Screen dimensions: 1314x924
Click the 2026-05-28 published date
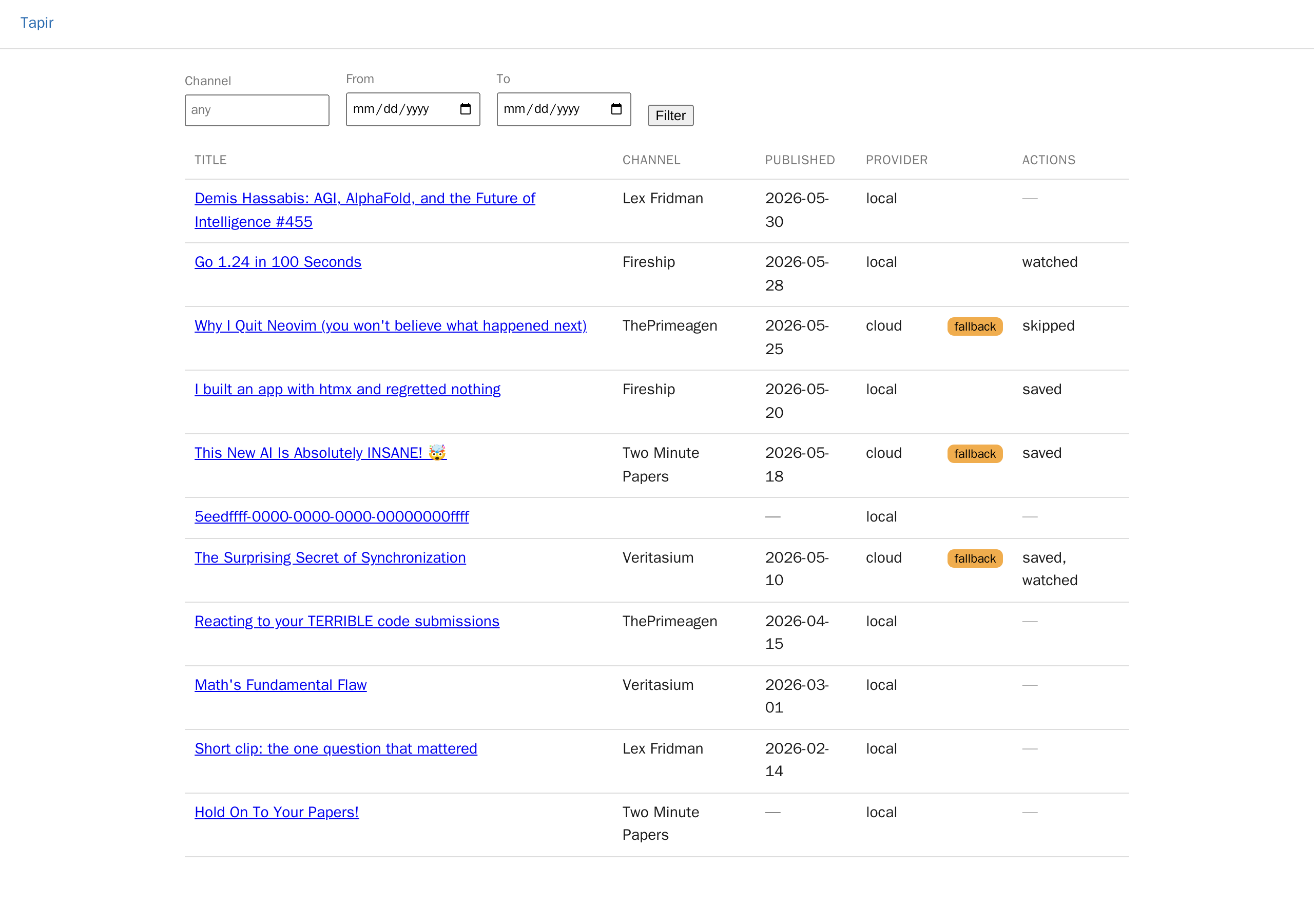coord(797,273)
